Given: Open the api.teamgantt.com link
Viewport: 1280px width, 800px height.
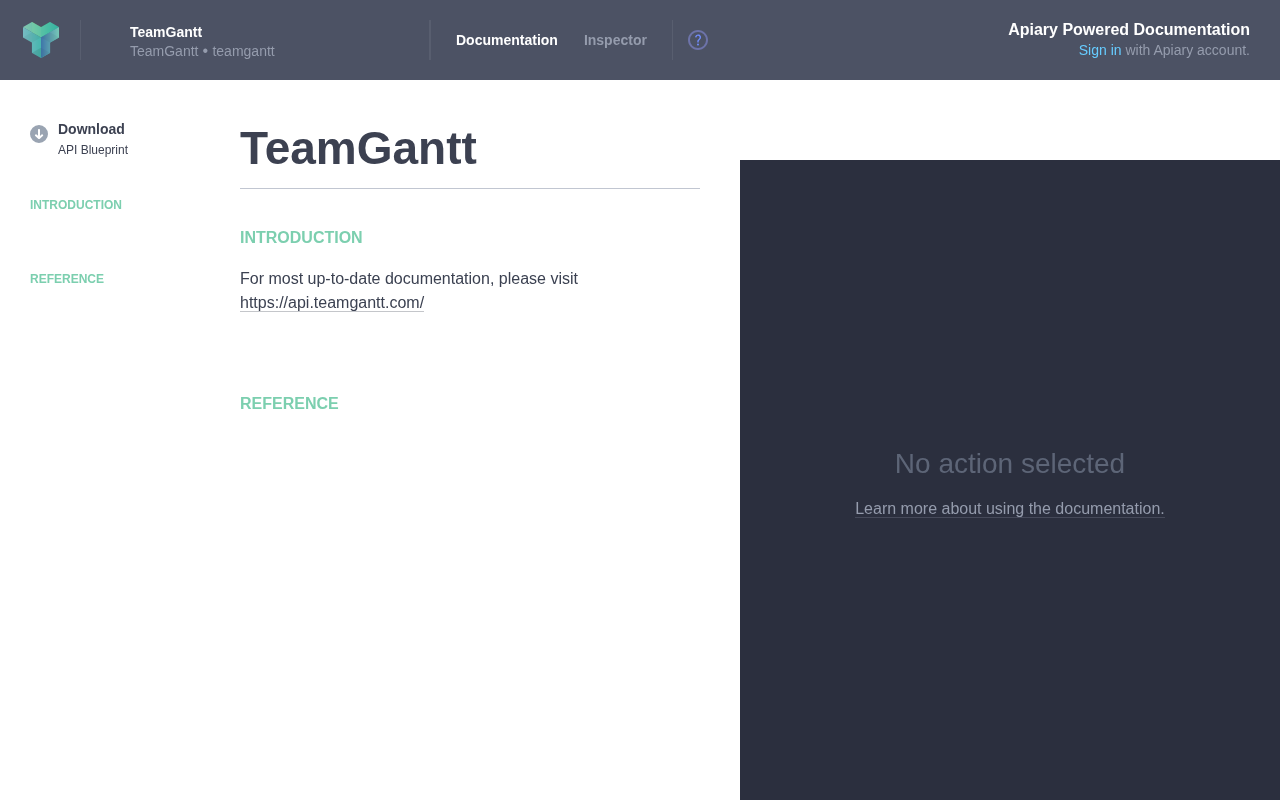Looking at the screenshot, I should [332, 302].
